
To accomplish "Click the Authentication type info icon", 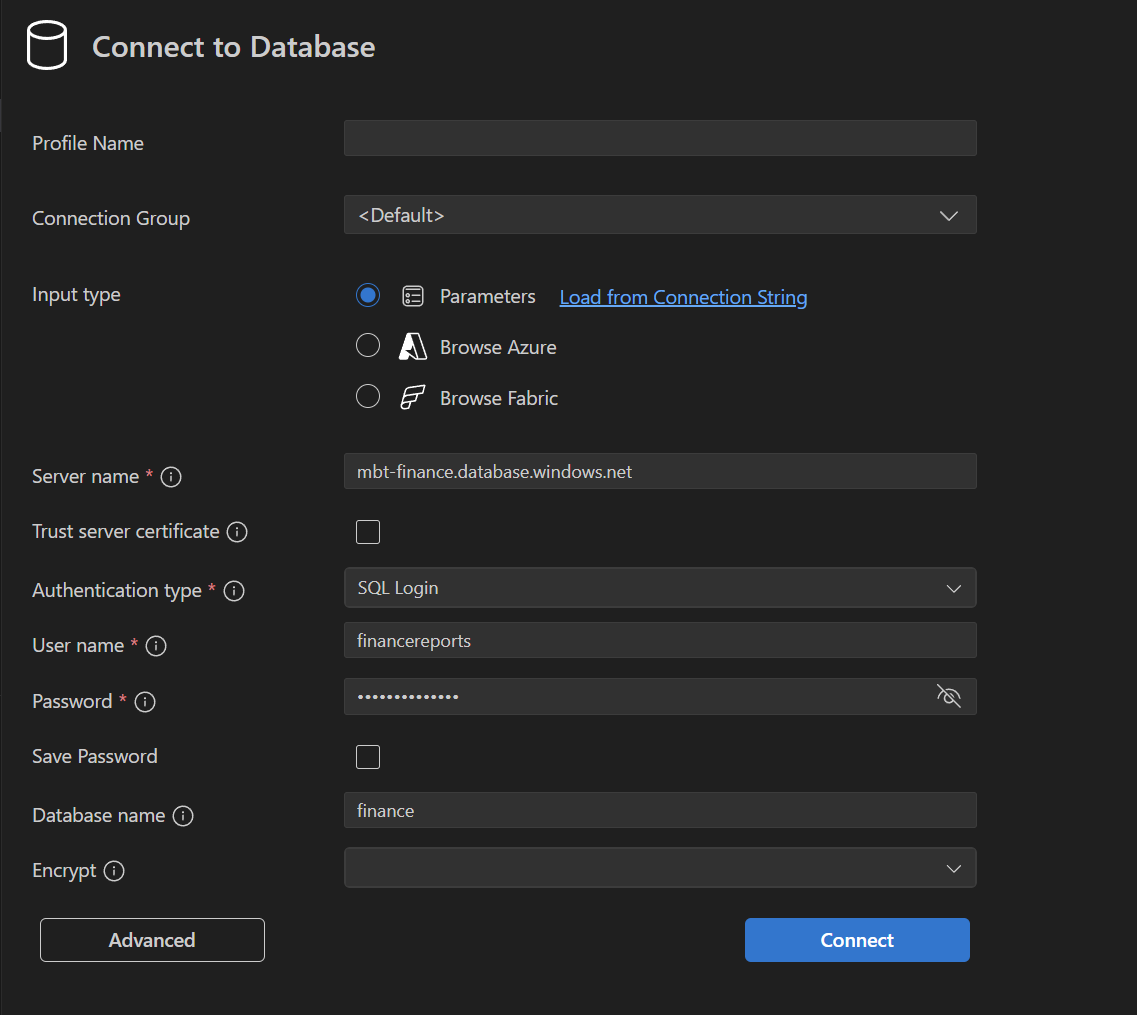I will point(234,590).
